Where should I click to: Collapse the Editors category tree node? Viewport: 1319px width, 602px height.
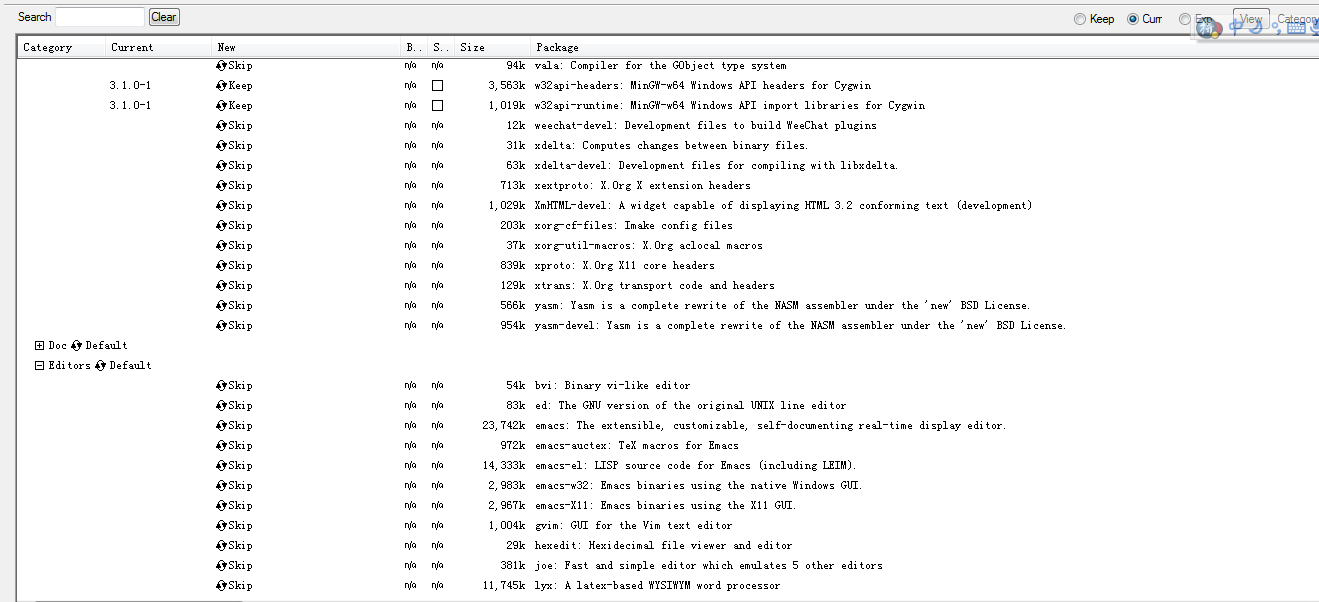tap(40, 366)
